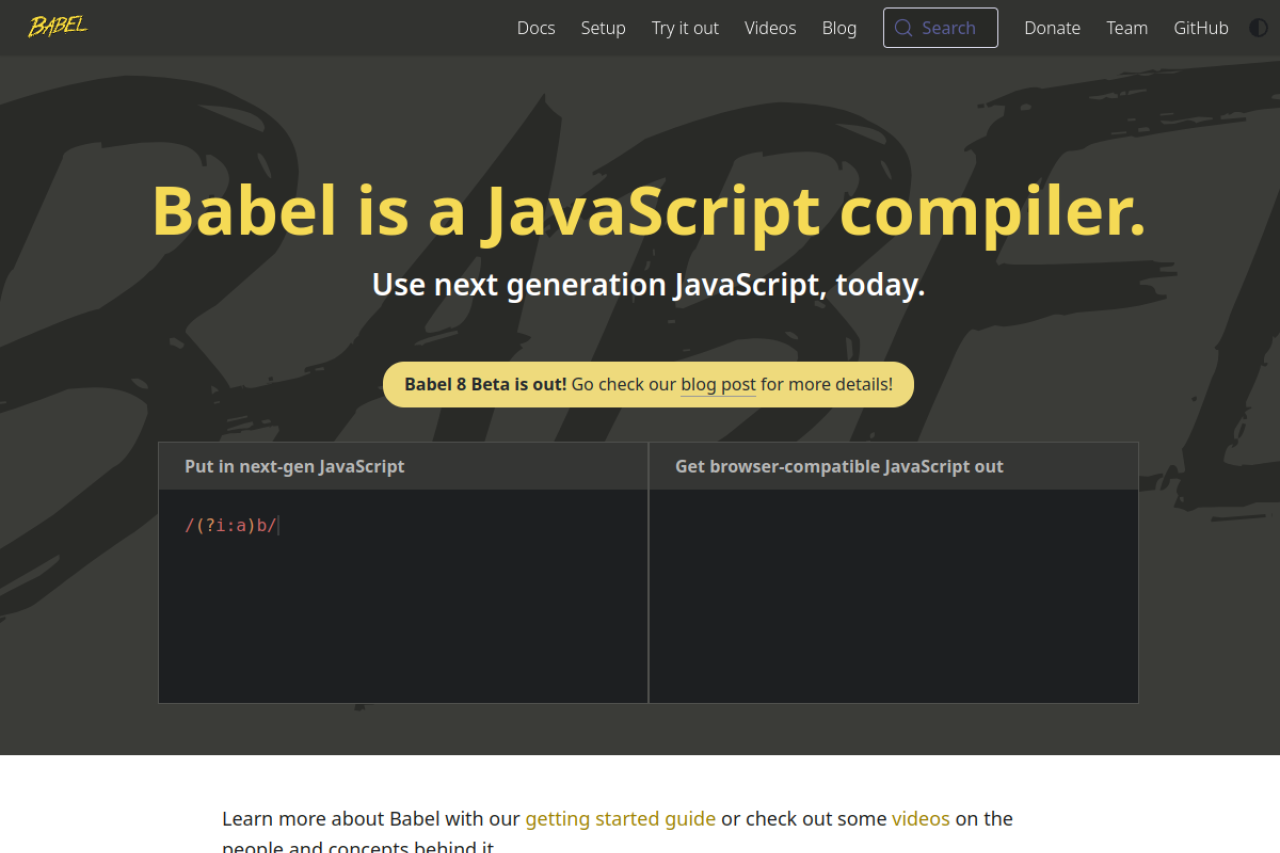Open the Docs menu item

coord(535,28)
